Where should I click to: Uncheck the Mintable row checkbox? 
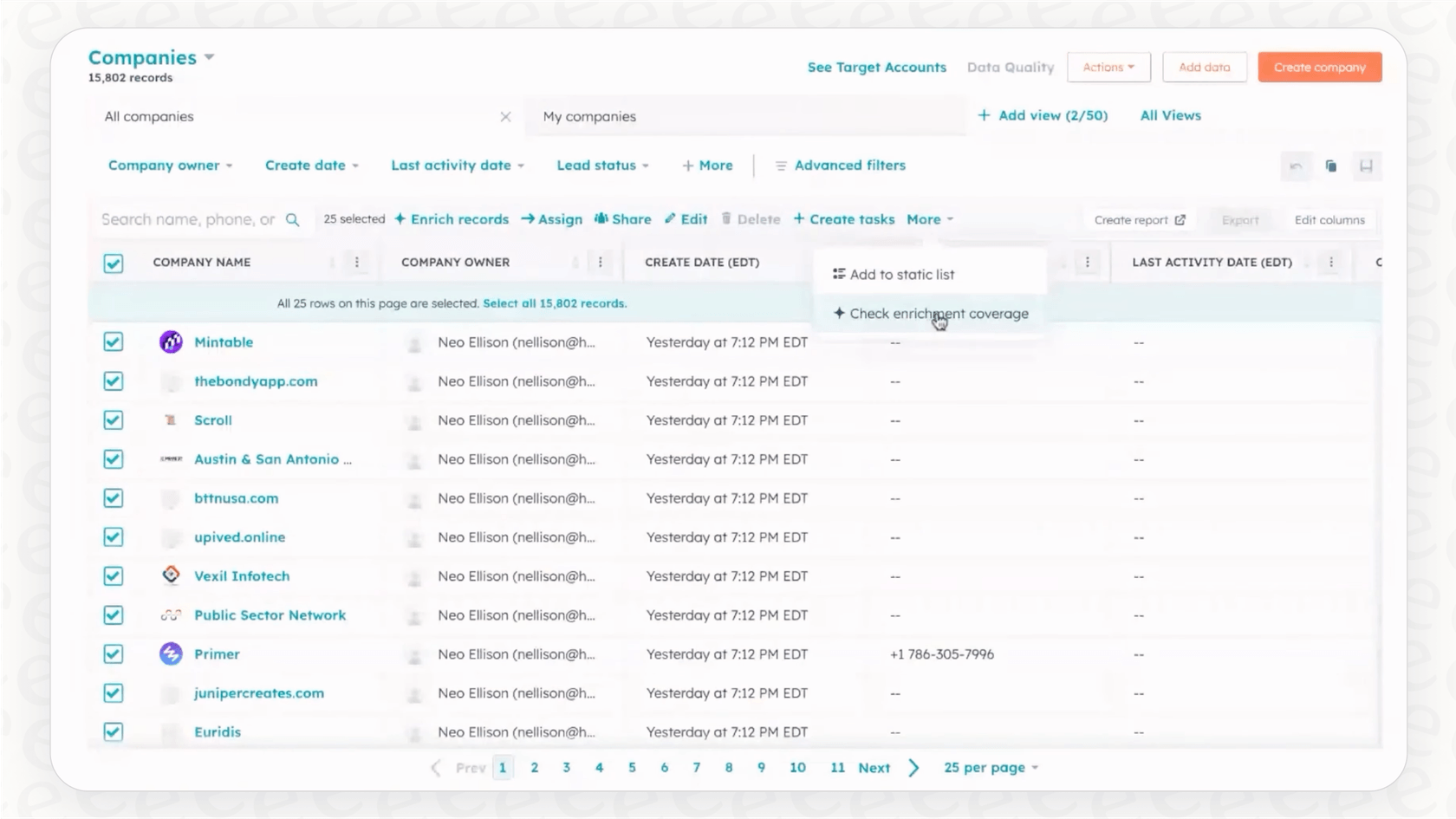pos(113,341)
